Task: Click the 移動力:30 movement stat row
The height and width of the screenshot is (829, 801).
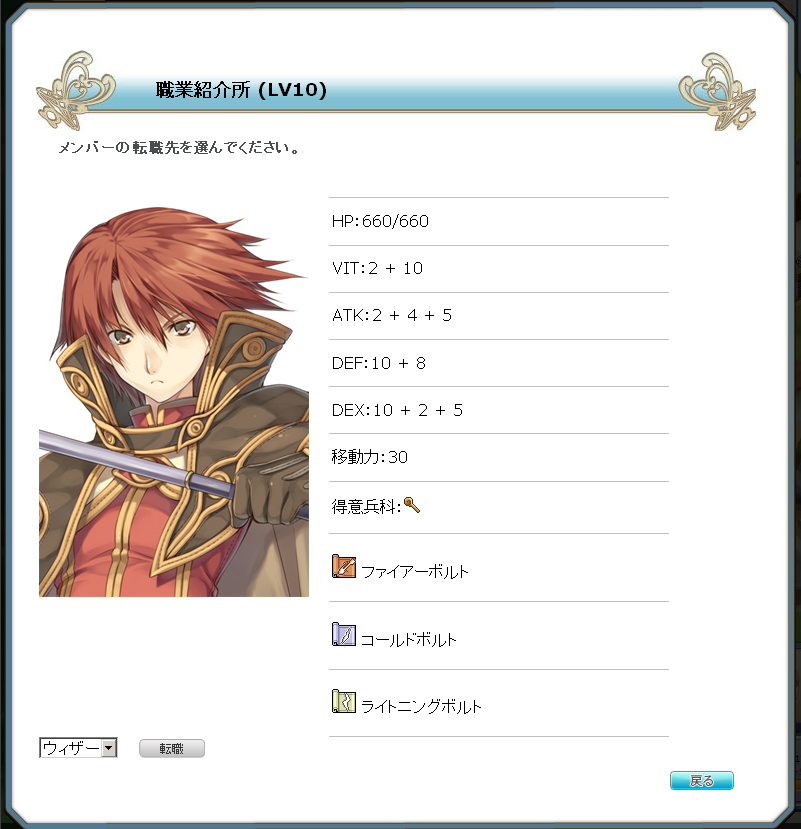Action: 499,457
